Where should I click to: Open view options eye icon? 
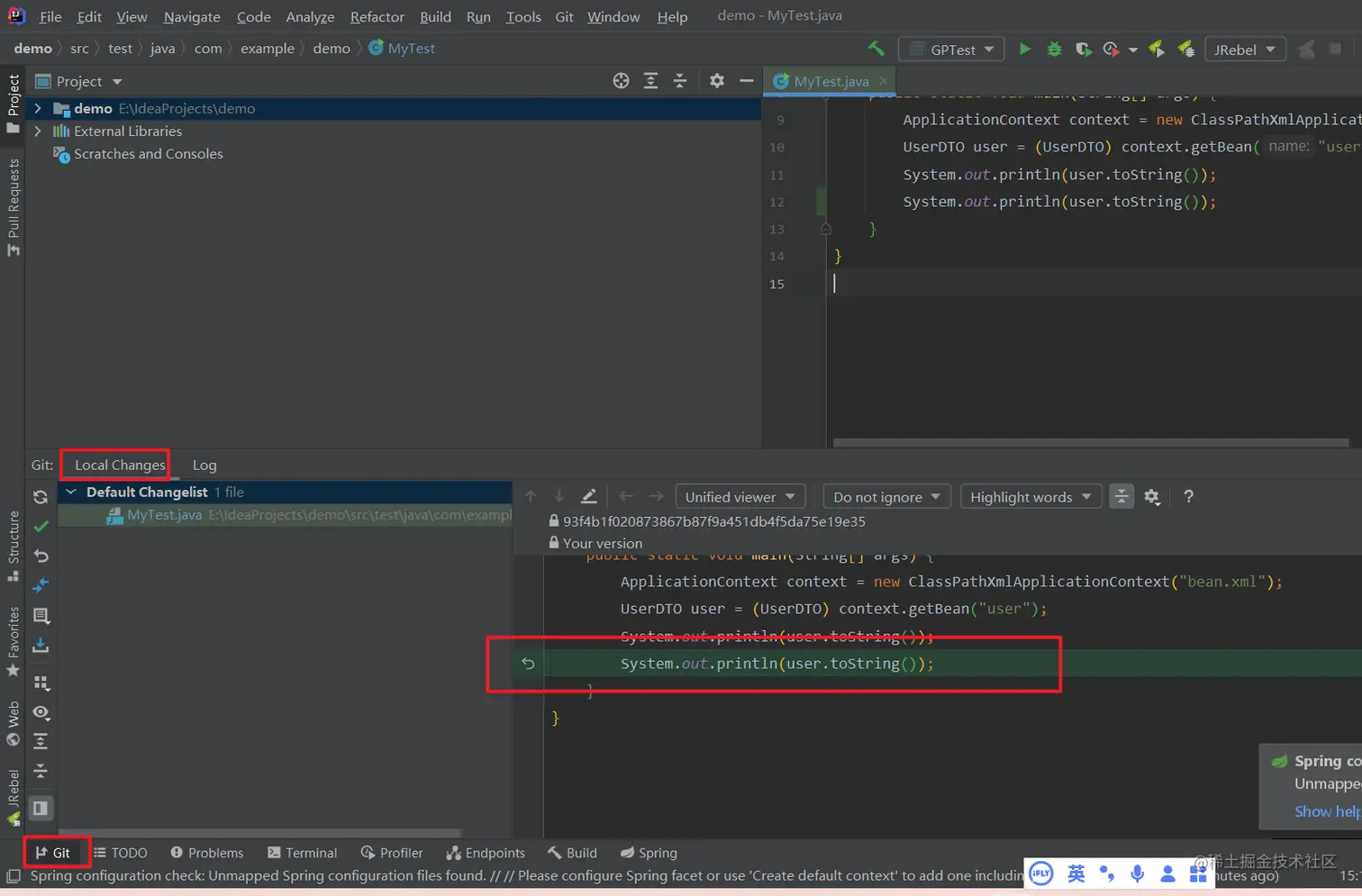pyautogui.click(x=41, y=712)
